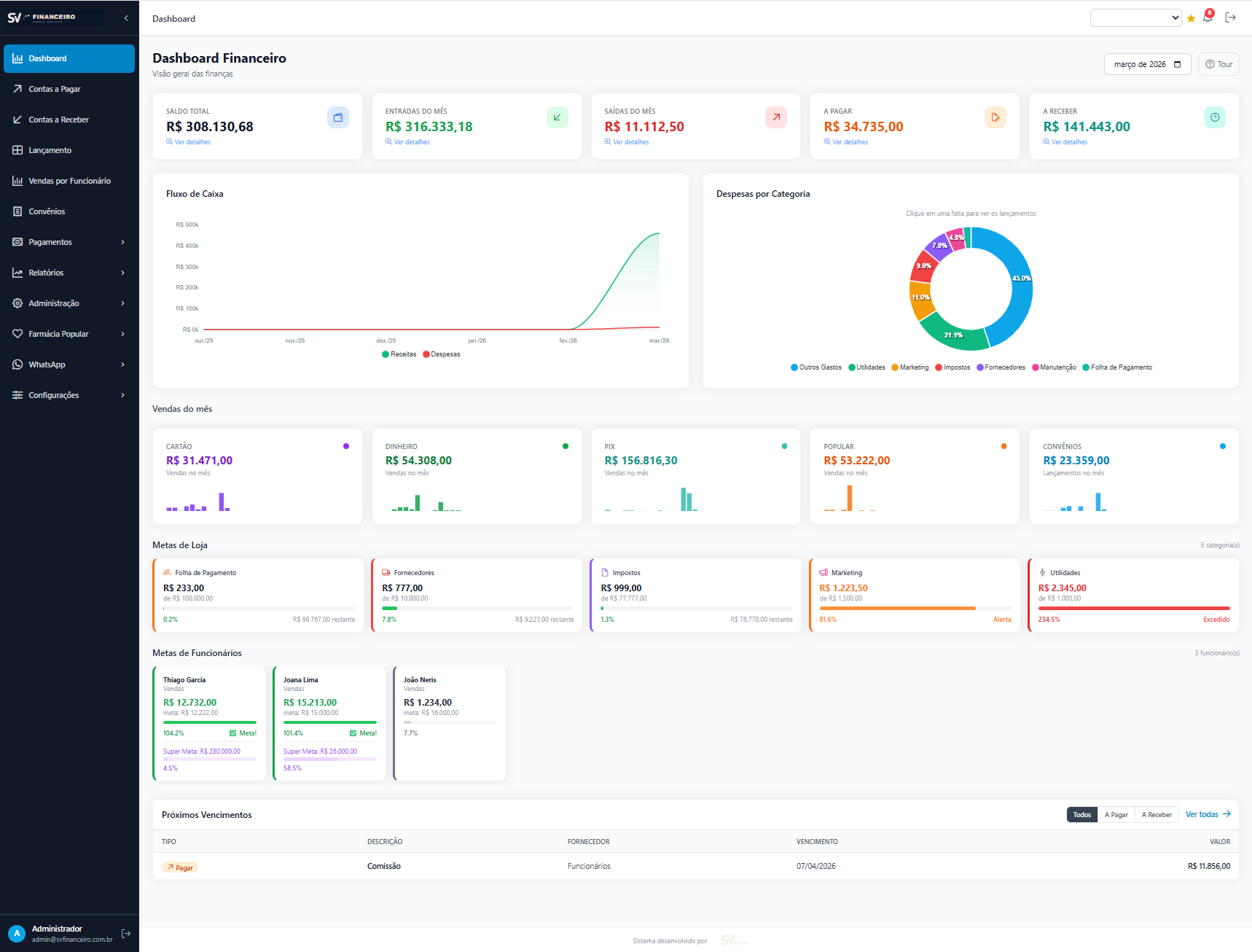Screen dimensions: 1252x952
Task: Collapse the sidebar using the arrow
Action: click(125, 17)
